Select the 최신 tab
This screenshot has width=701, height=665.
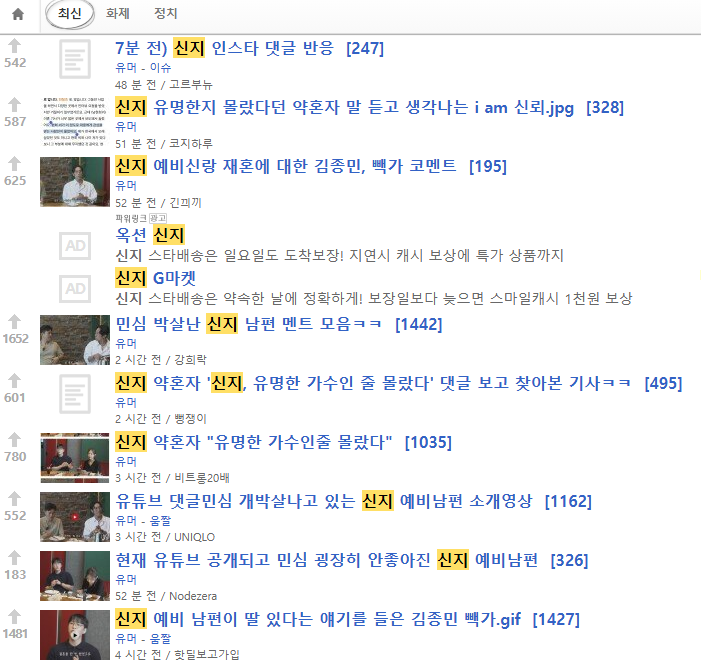pos(70,14)
